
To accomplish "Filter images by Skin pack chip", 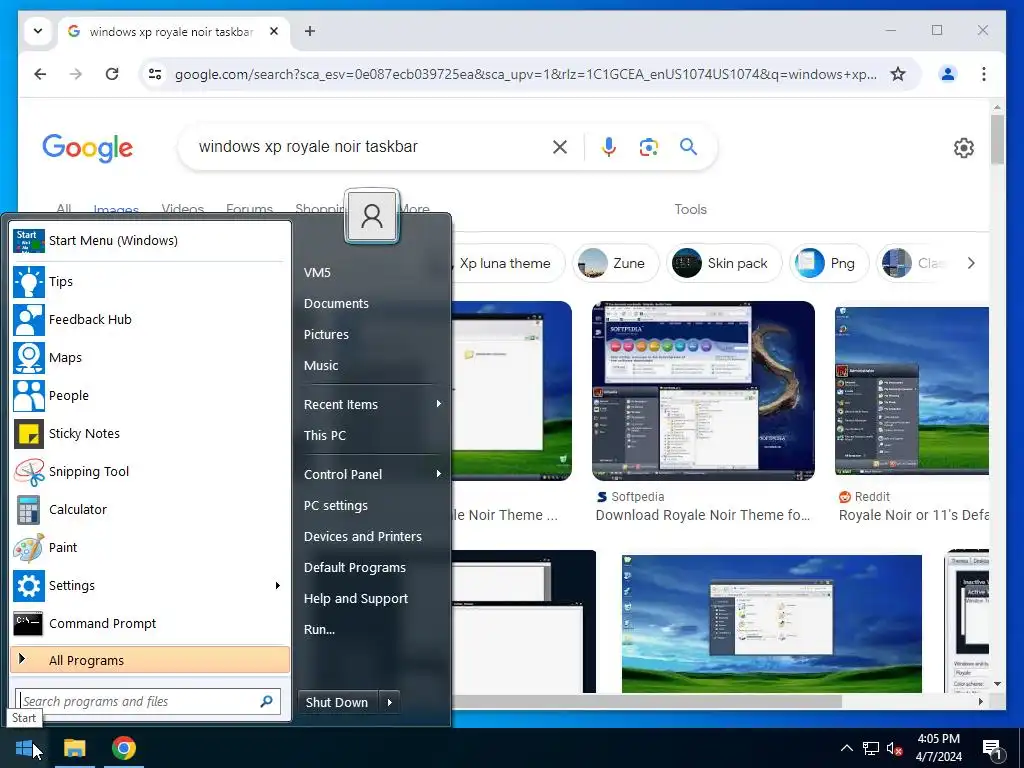I will click(x=724, y=263).
